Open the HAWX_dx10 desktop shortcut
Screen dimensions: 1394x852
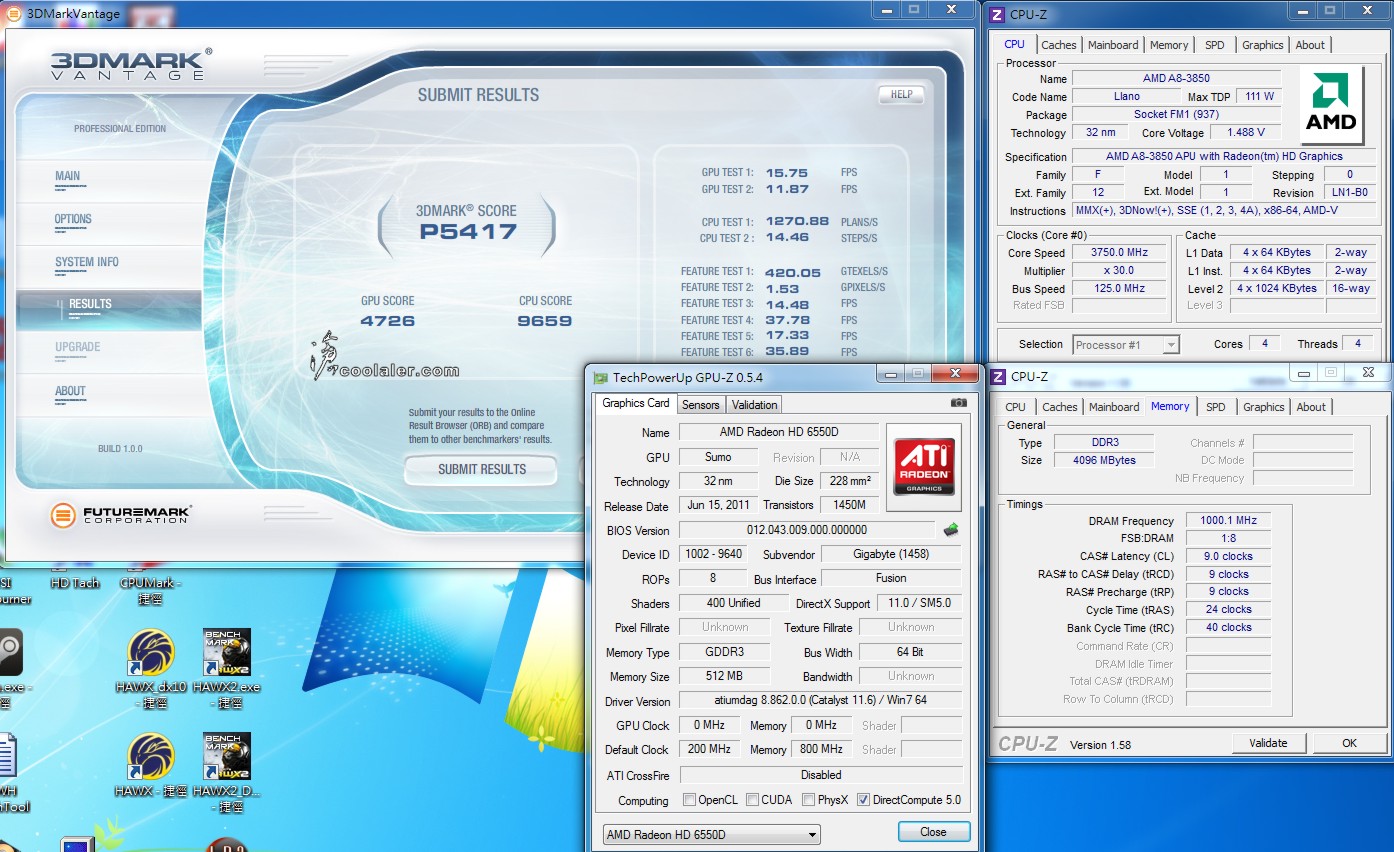pos(151,652)
